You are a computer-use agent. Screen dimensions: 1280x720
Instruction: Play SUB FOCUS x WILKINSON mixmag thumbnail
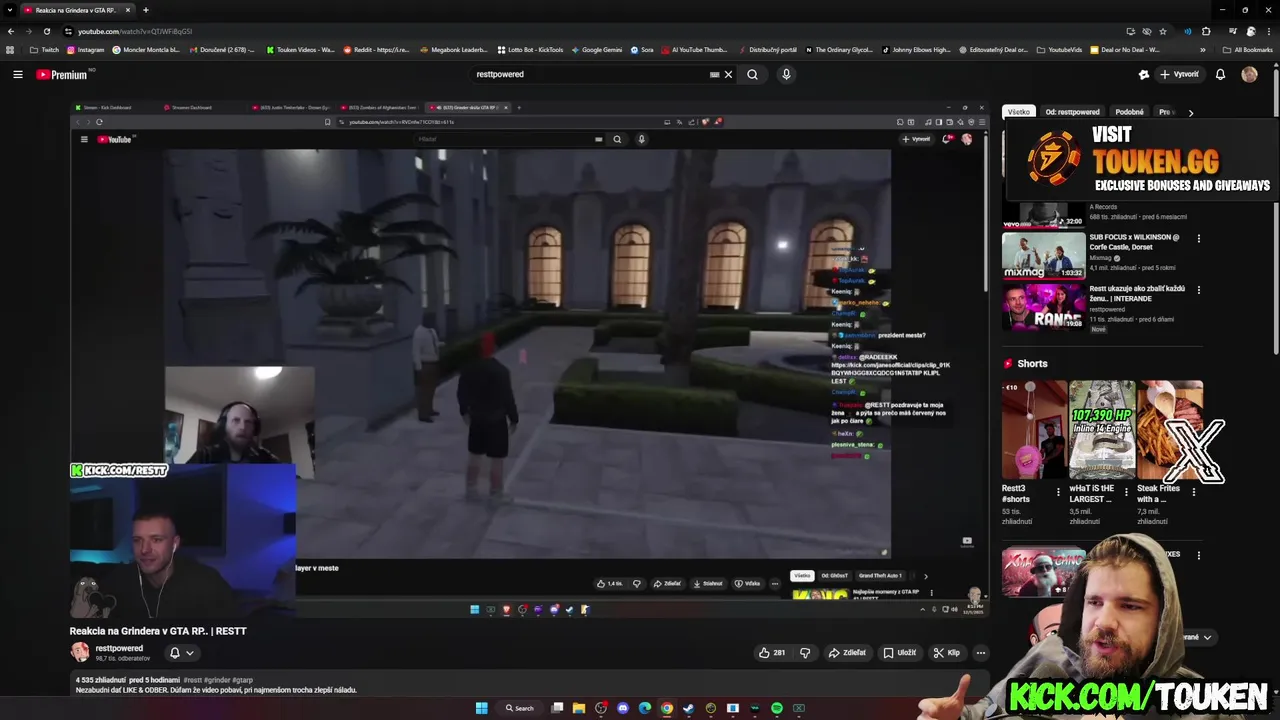click(1043, 255)
